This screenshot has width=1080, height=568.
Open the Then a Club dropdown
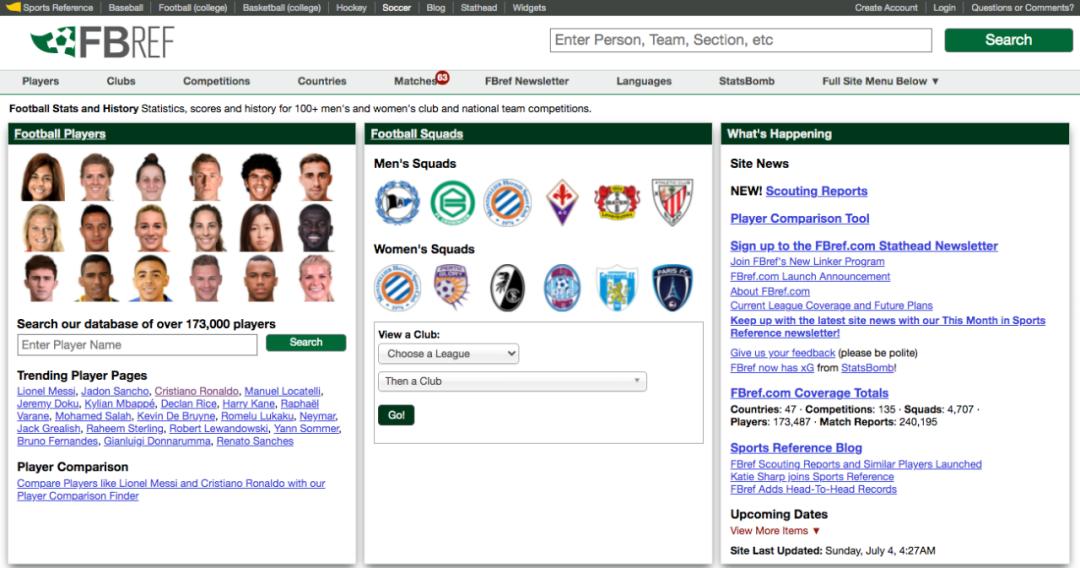coord(512,381)
